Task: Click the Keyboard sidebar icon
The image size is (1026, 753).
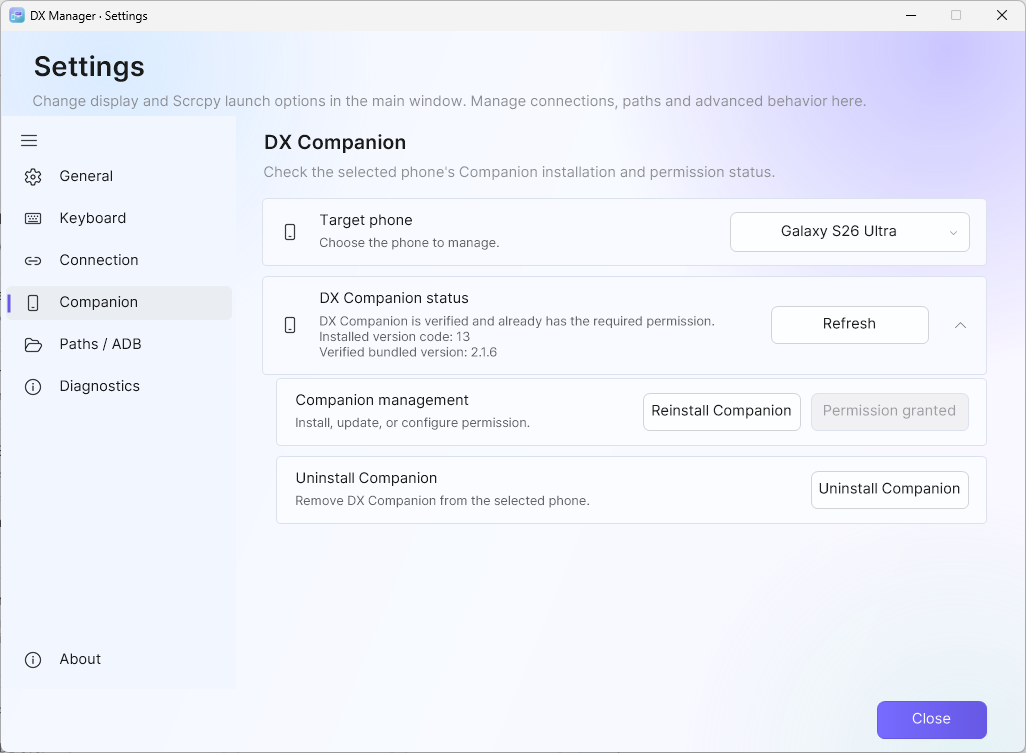Action: [33, 219]
